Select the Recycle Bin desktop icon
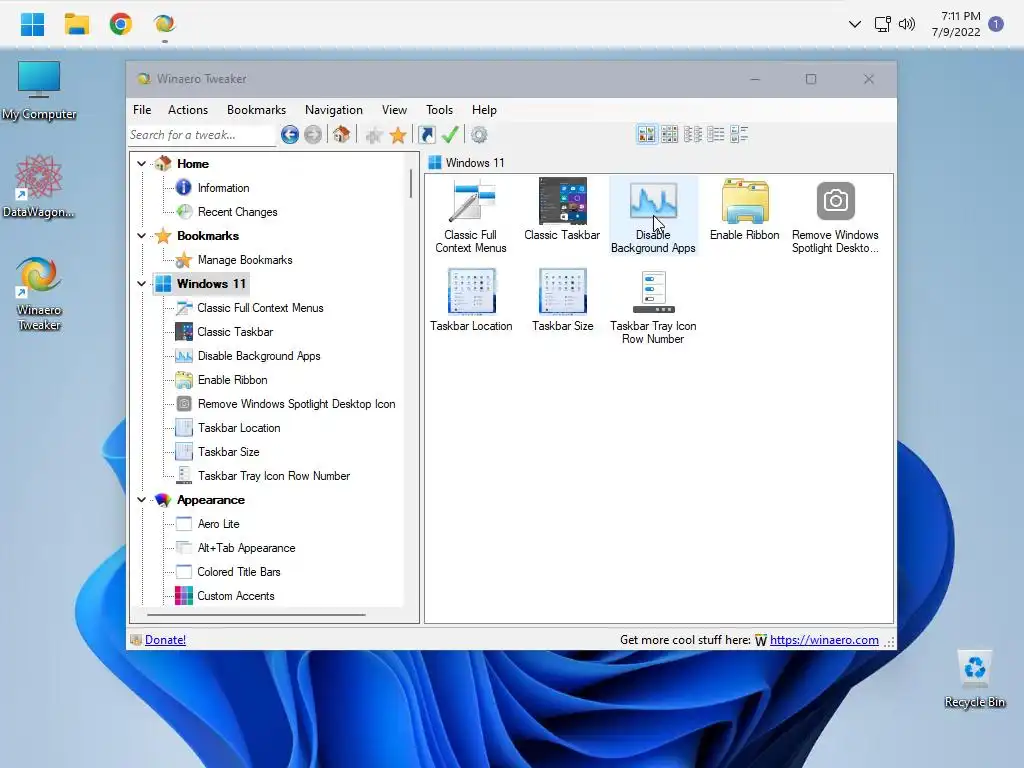This screenshot has height=768, width=1024. pyautogui.click(x=974, y=679)
